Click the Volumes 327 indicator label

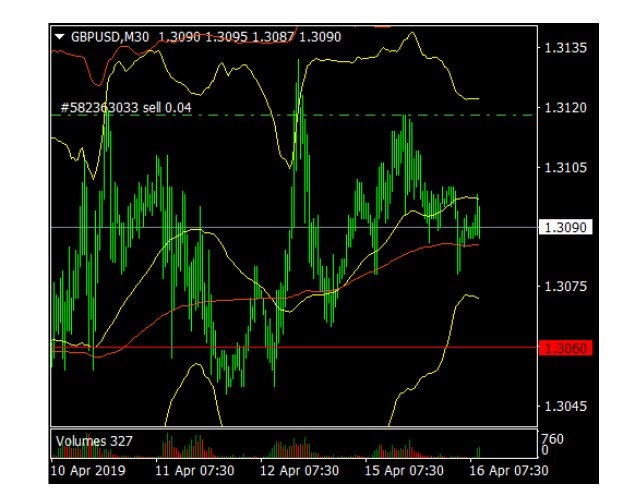(94, 440)
